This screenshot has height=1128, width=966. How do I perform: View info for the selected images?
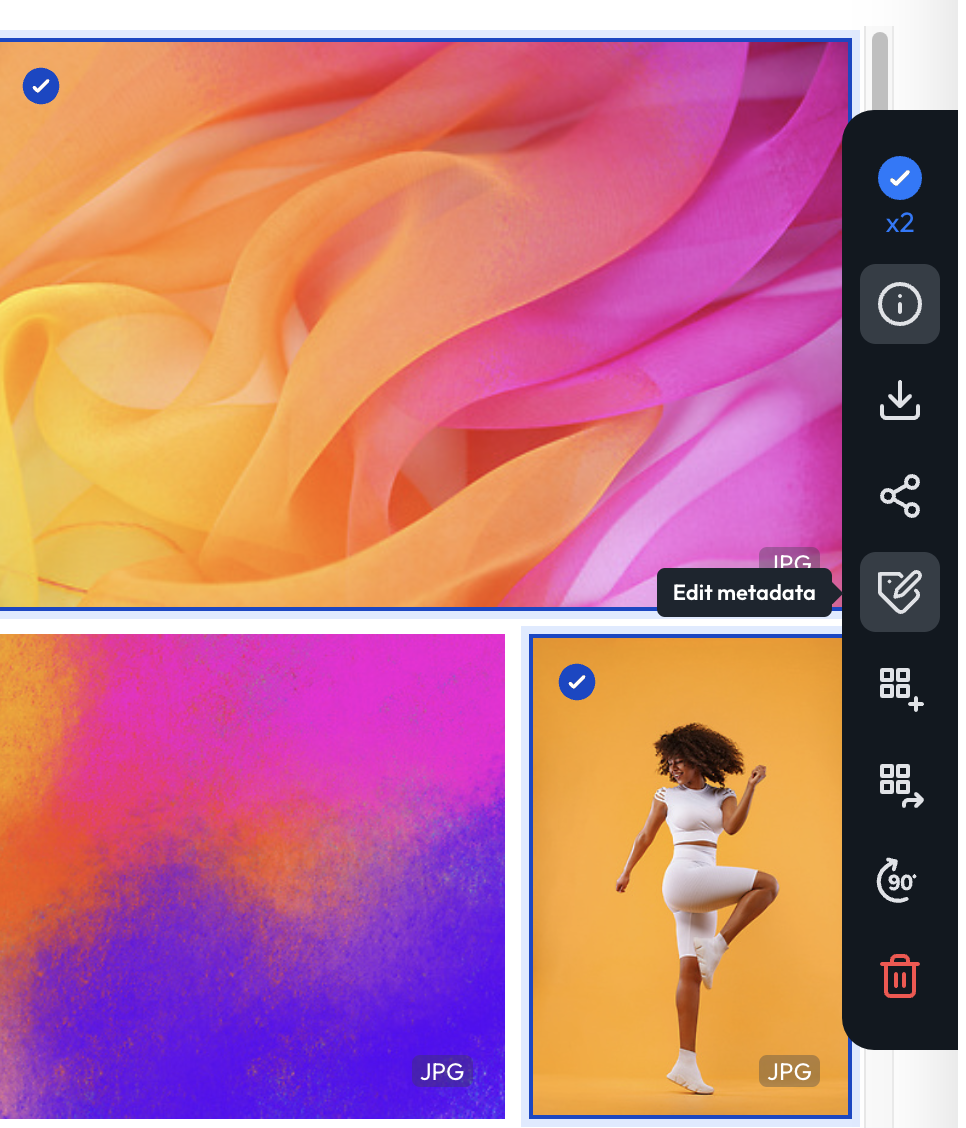899,305
